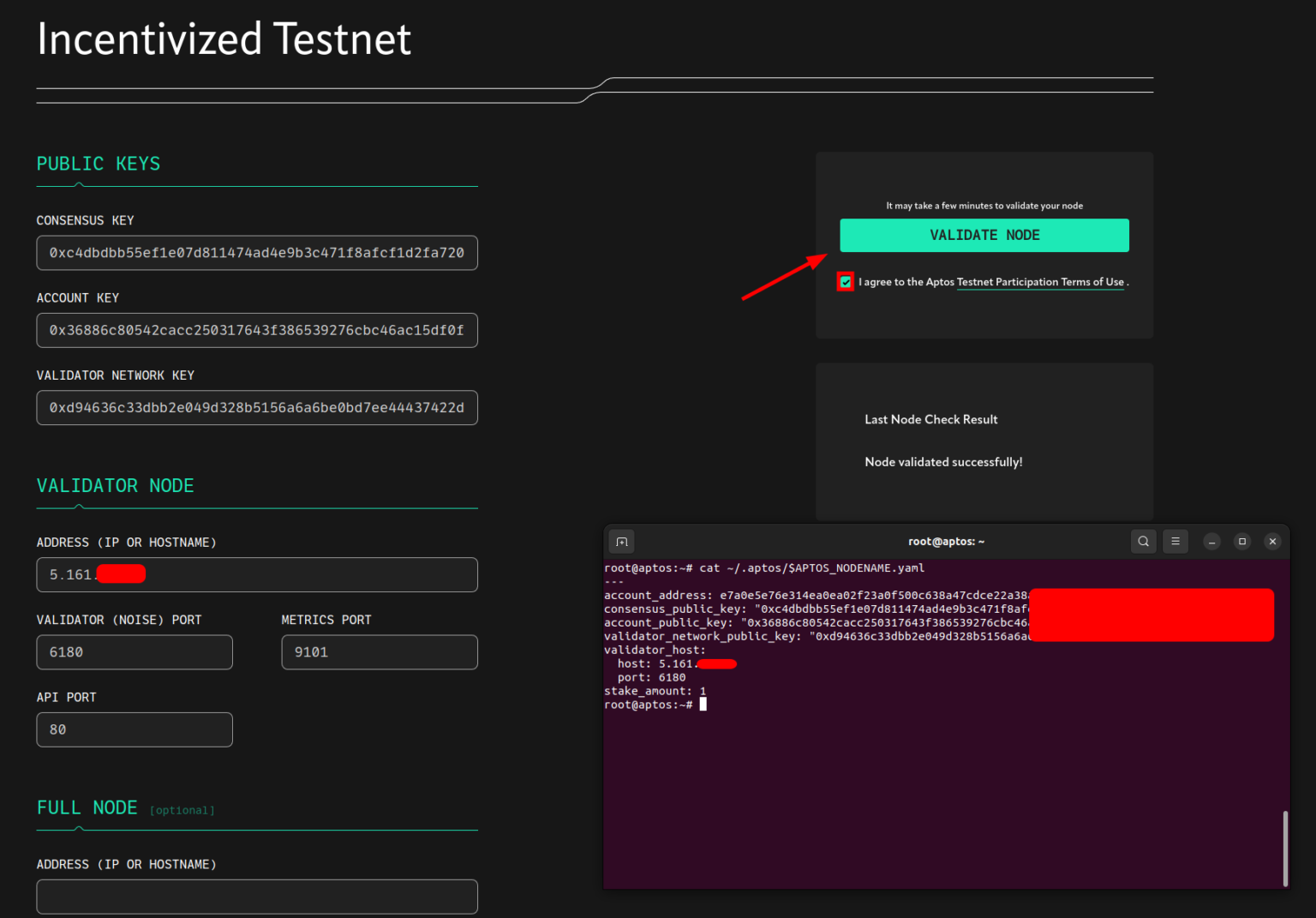Image resolution: width=1316 pixels, height=918 pixels.
Task: Click the Full Node address field
Action: tap(257, 897)
